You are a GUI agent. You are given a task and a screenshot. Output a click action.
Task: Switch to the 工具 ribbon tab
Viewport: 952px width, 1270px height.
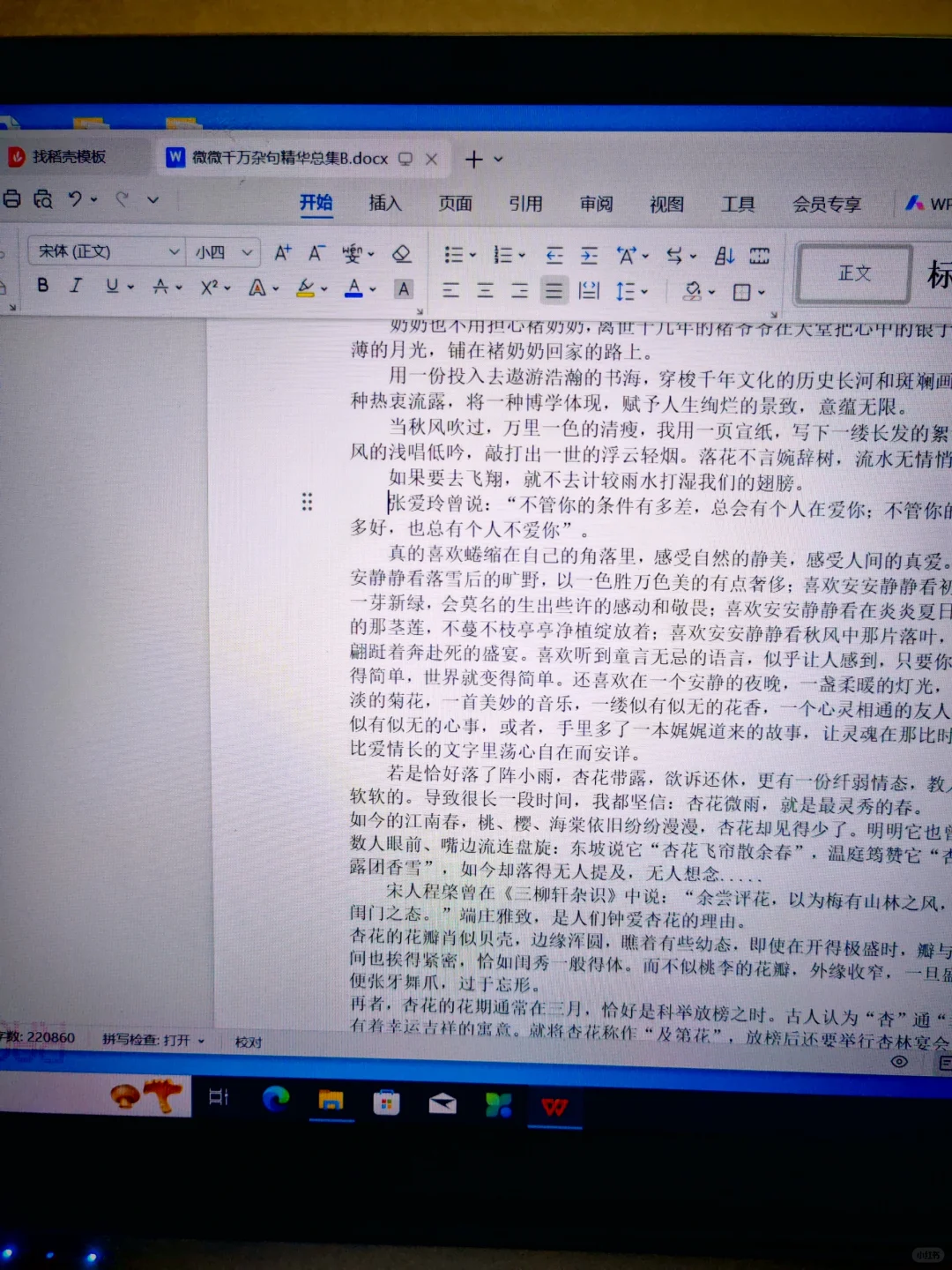(738, 205)
